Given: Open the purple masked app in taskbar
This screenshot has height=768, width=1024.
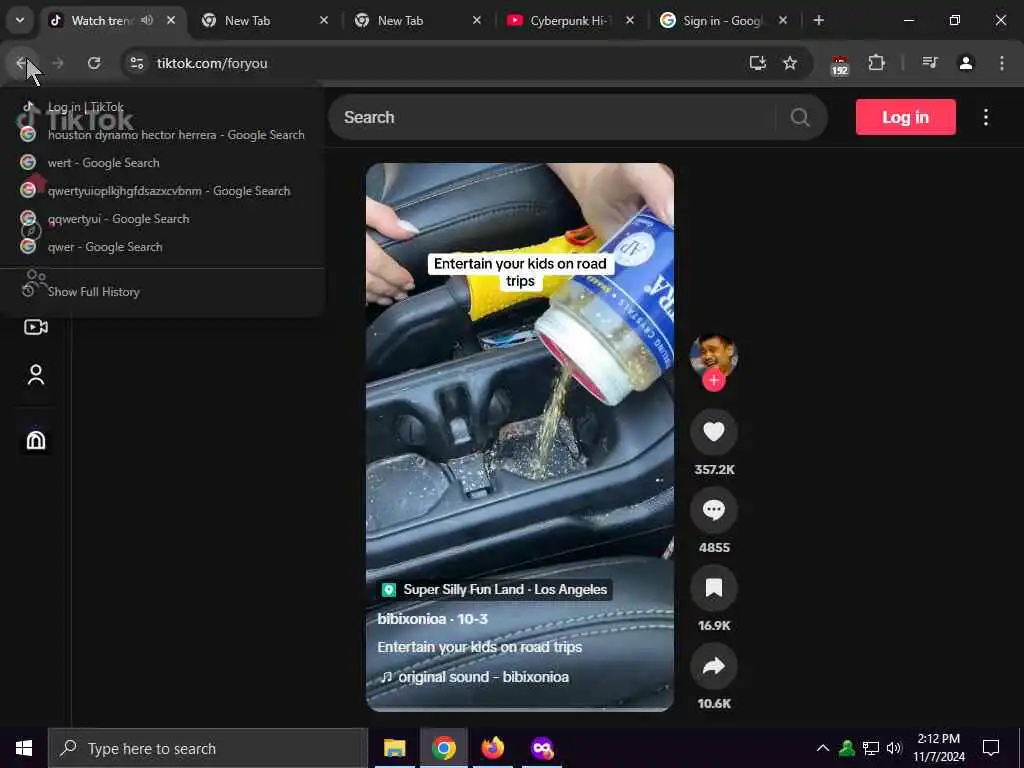Looking at the screenshot, I should 542,748.
